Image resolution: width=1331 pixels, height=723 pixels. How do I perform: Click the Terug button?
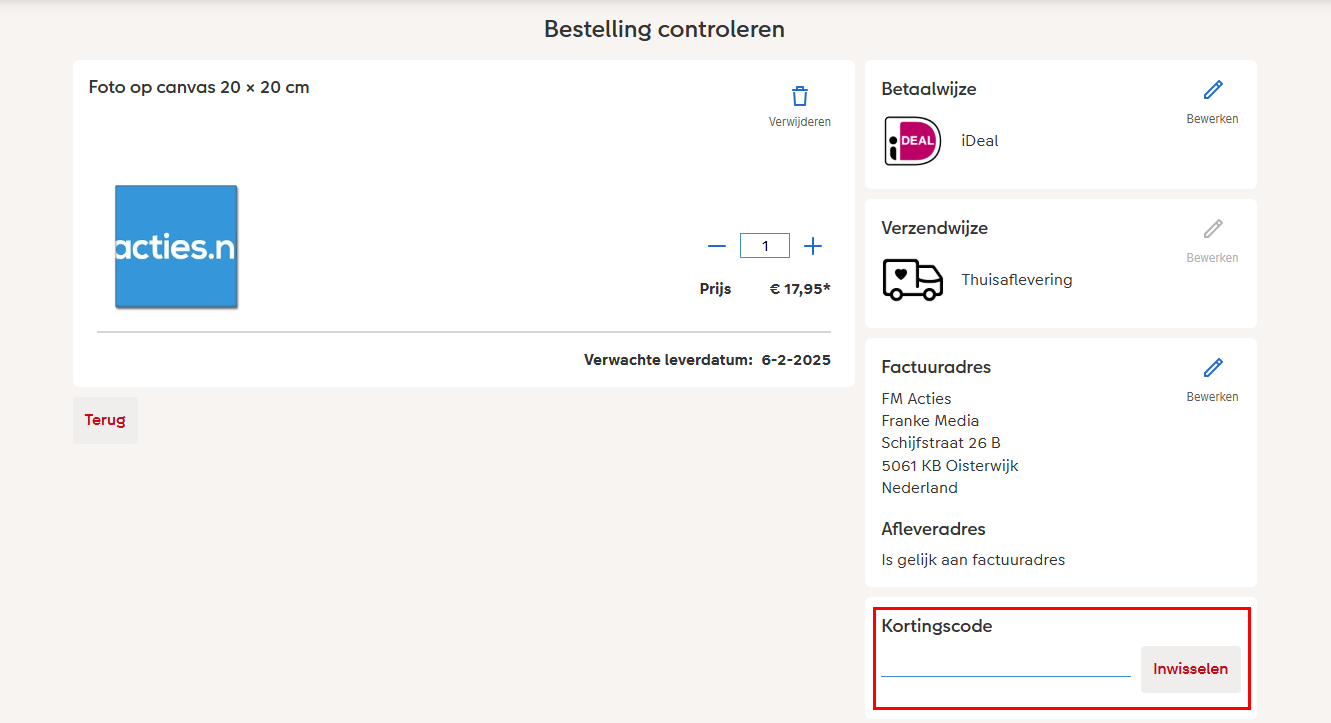[105, 420]
